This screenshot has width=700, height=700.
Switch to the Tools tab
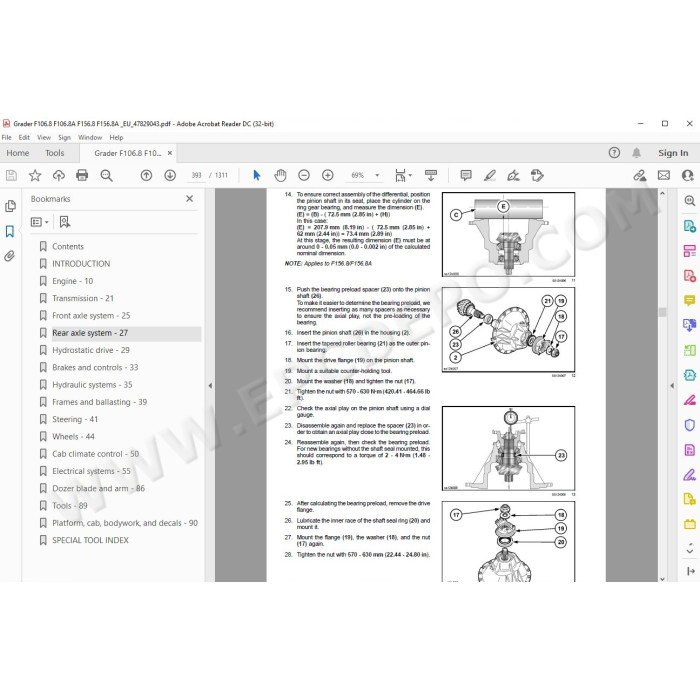pos(54,153)
